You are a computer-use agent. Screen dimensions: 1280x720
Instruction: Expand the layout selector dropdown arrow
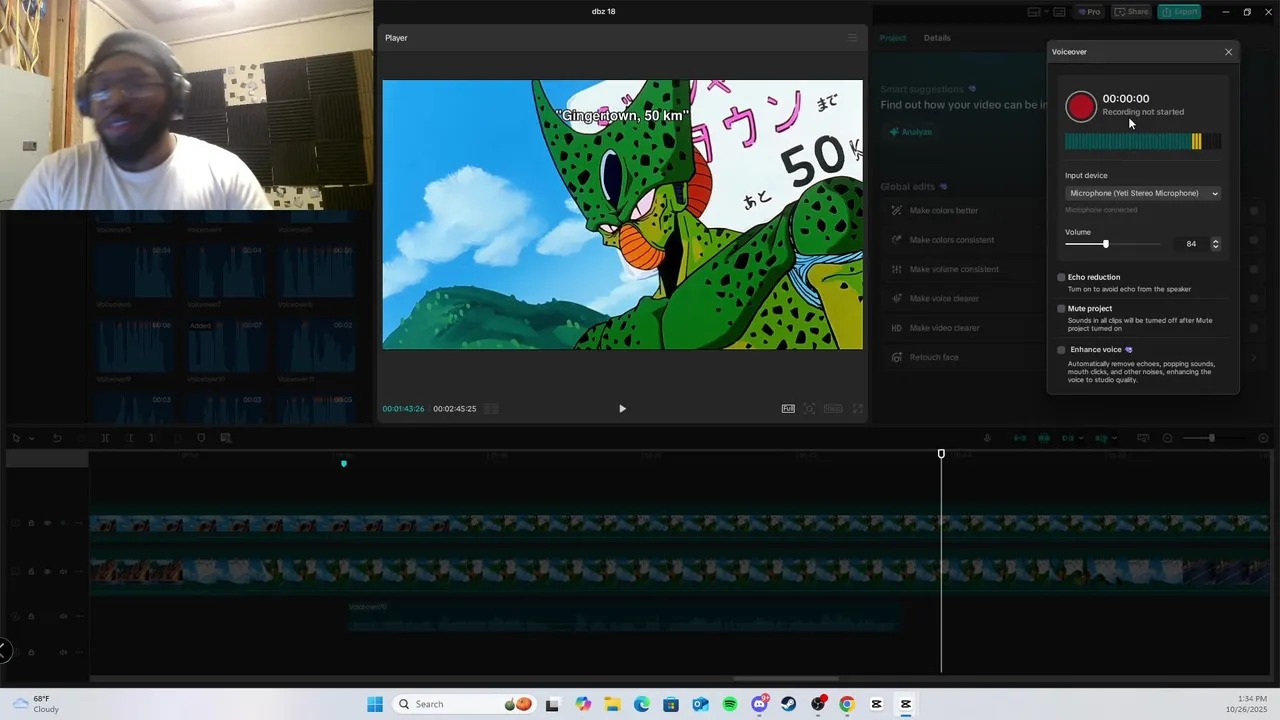click(x=1045, y=12)
